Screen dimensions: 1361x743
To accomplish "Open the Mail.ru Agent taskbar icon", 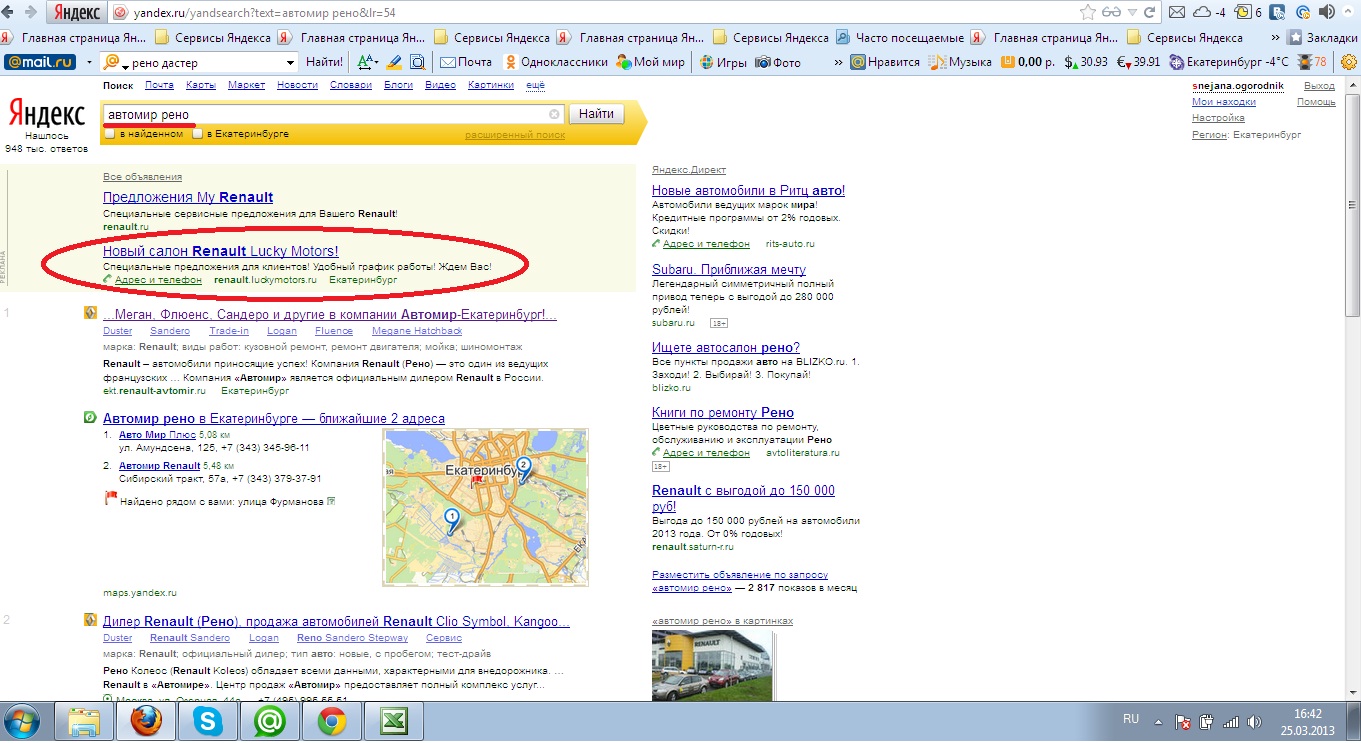I will [270, 721].
